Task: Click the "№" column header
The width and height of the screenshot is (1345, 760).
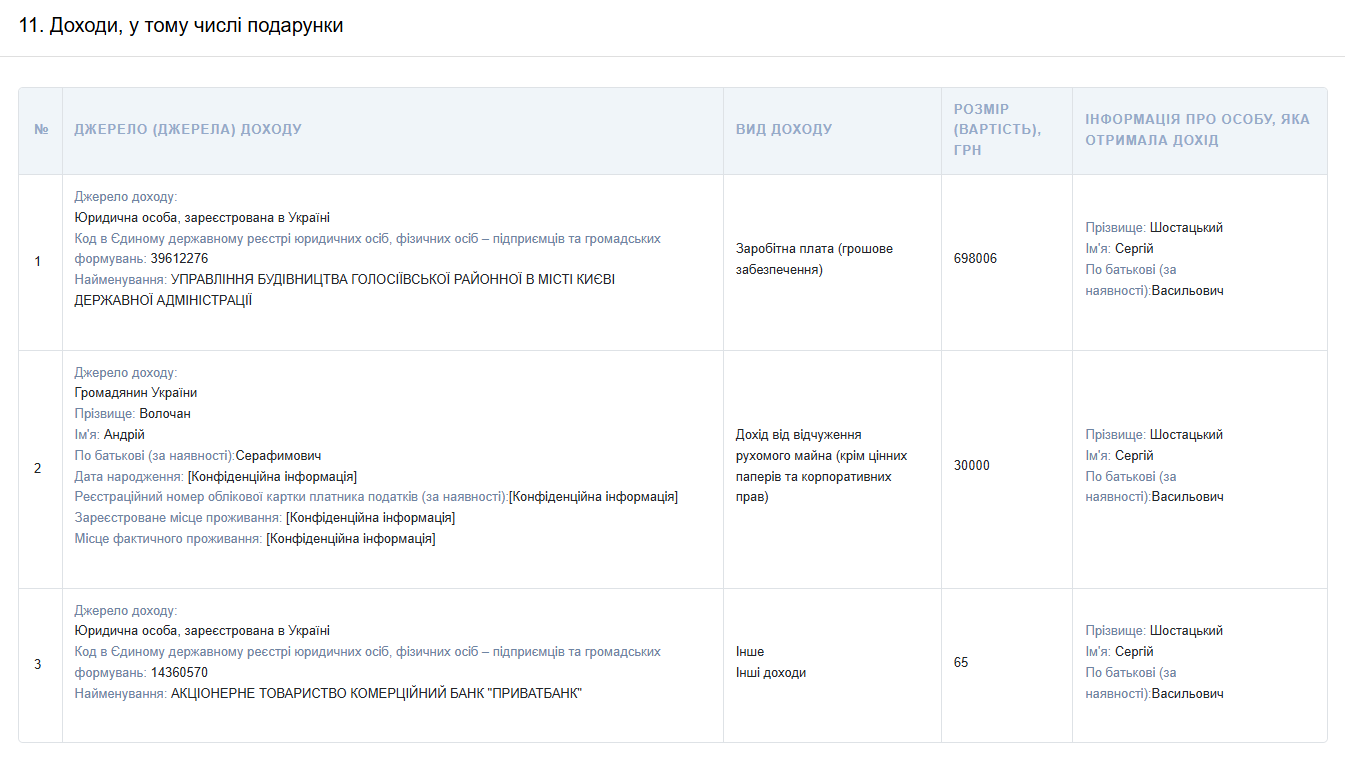Action: (x=41, y=130)
